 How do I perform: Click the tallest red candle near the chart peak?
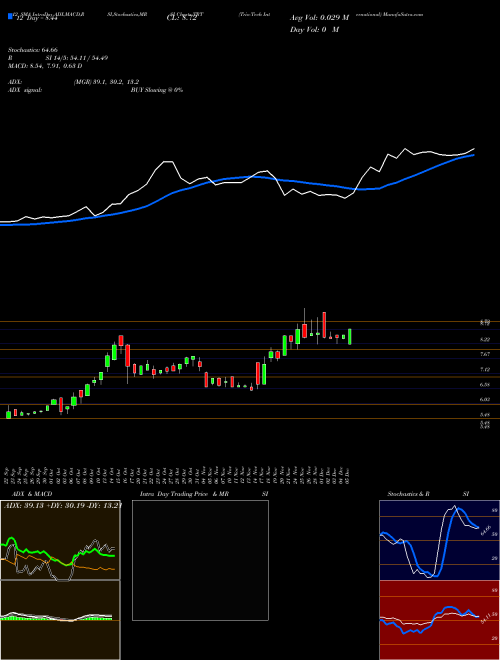coord(324,325)
